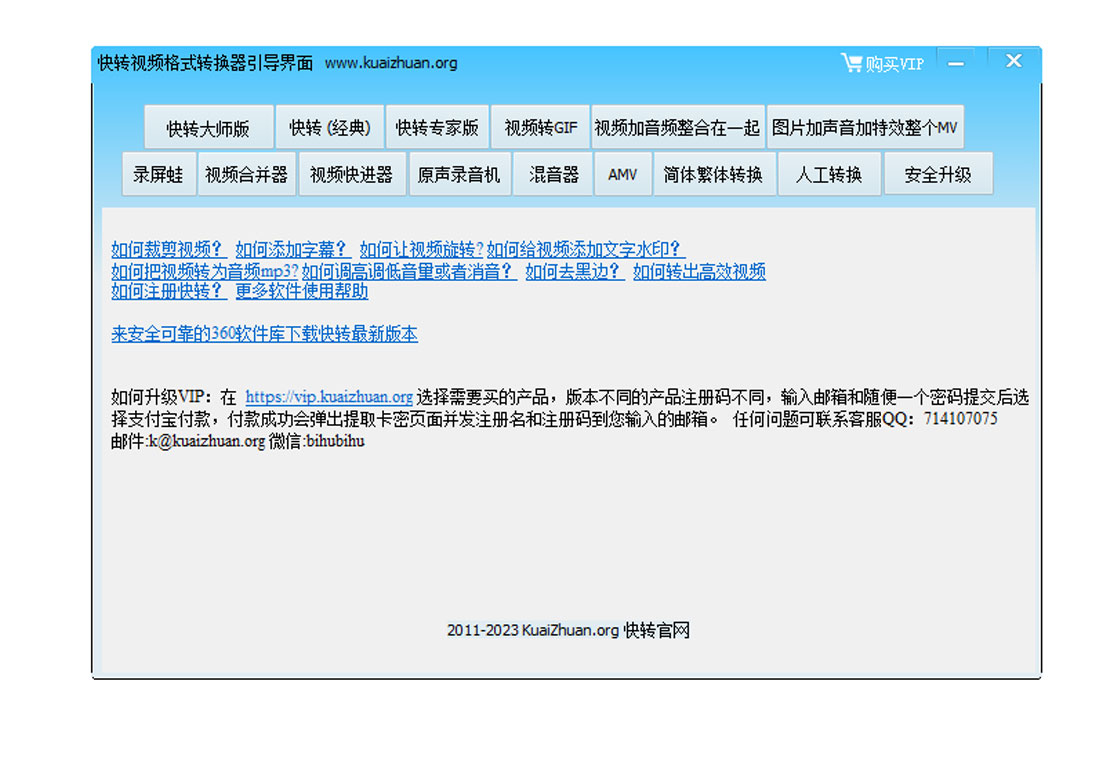The image size is (1120, 760).
Task: Launch 录屏蛙 screen recorder
Action: (x=159, y=174)
